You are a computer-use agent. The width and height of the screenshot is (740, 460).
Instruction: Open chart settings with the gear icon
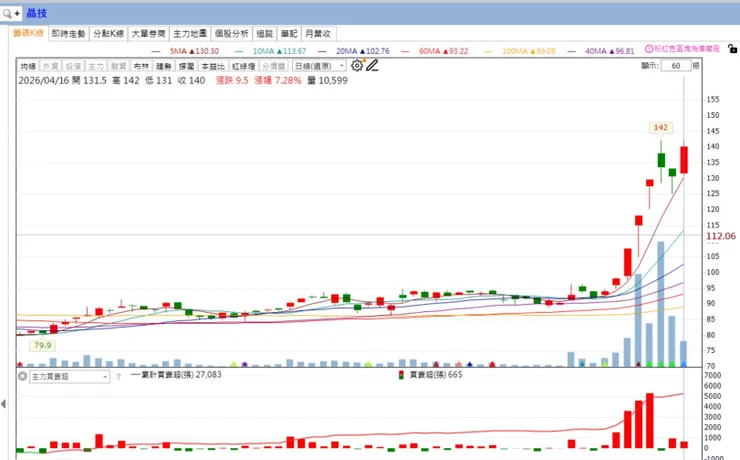tap(357, 66)
